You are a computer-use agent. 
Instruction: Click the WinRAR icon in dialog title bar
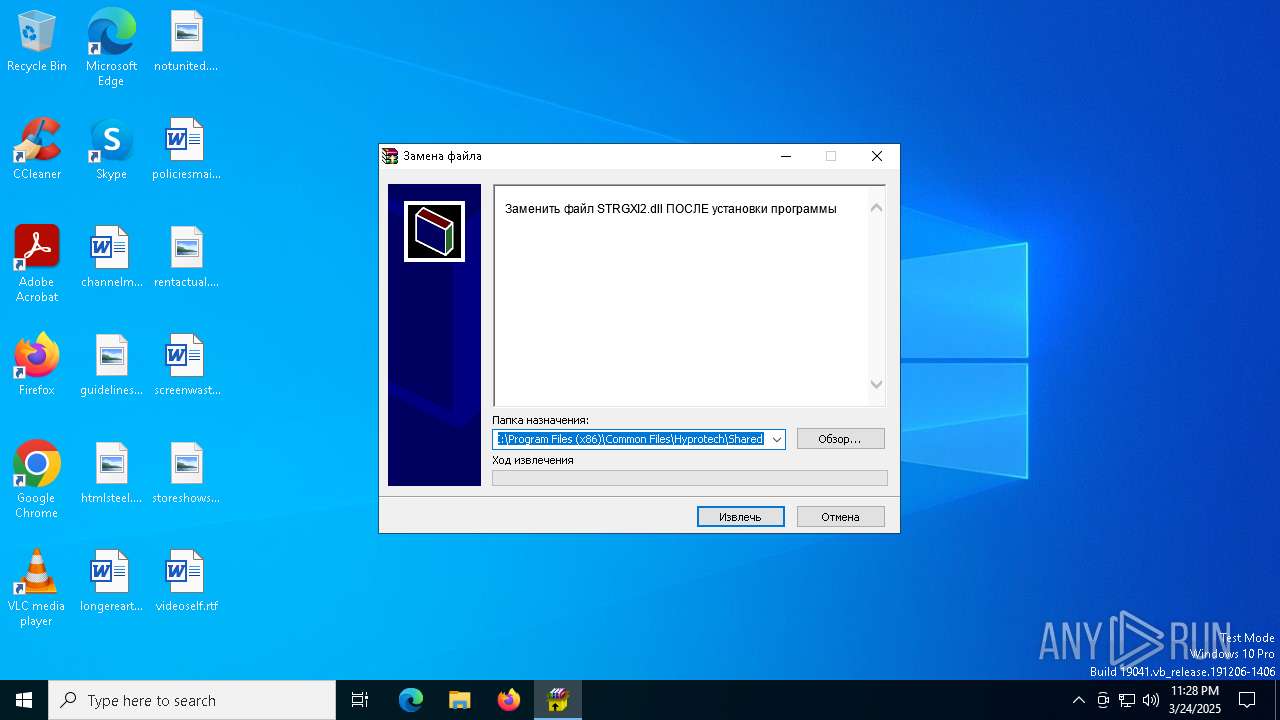click(390, 156)
